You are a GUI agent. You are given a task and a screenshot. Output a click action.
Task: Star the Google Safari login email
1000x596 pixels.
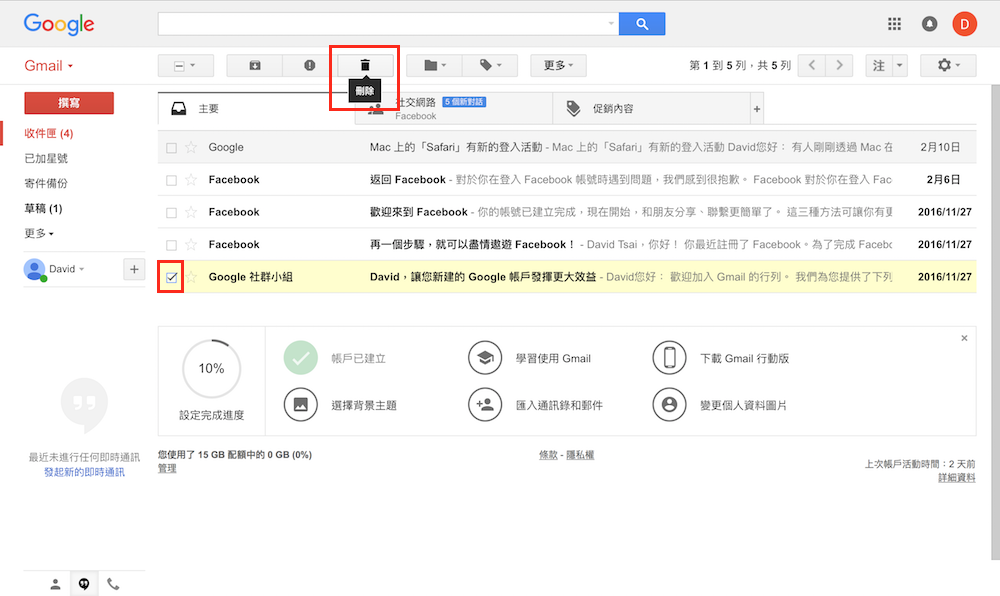(x=191, y=148)
